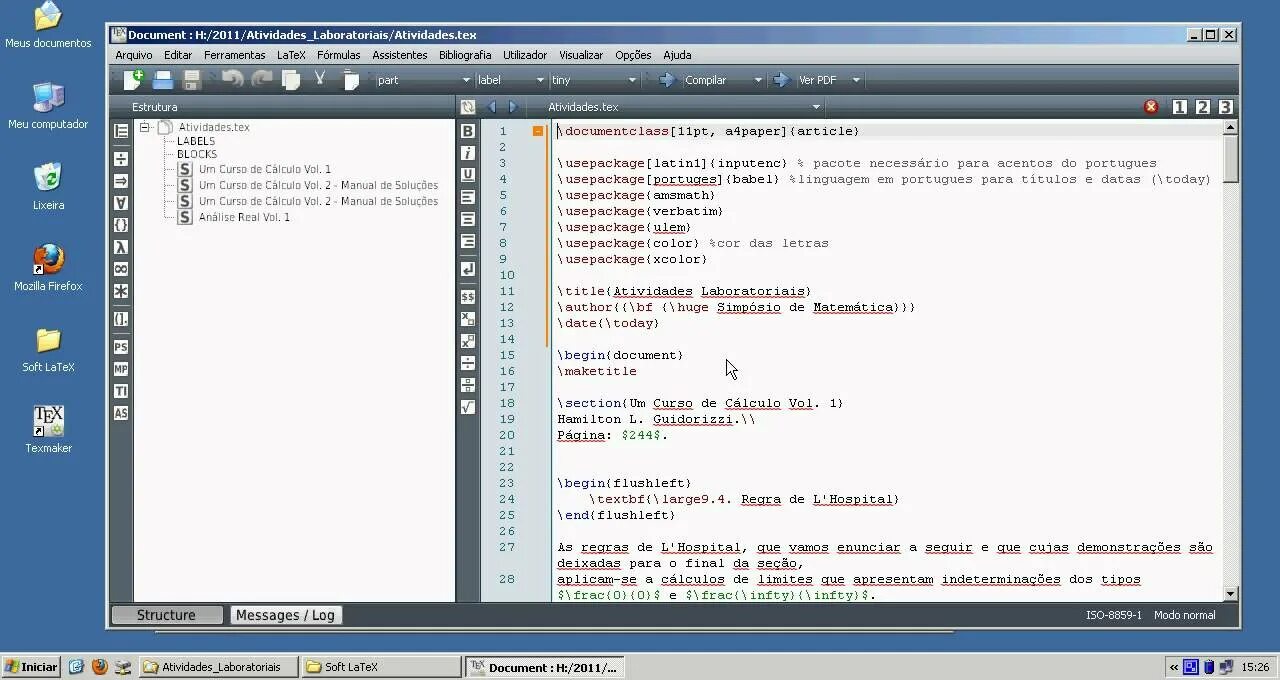The image size is (1280, 680).
Task: Select the LABELS node in structure tree
Action: (x=196, y=141)
